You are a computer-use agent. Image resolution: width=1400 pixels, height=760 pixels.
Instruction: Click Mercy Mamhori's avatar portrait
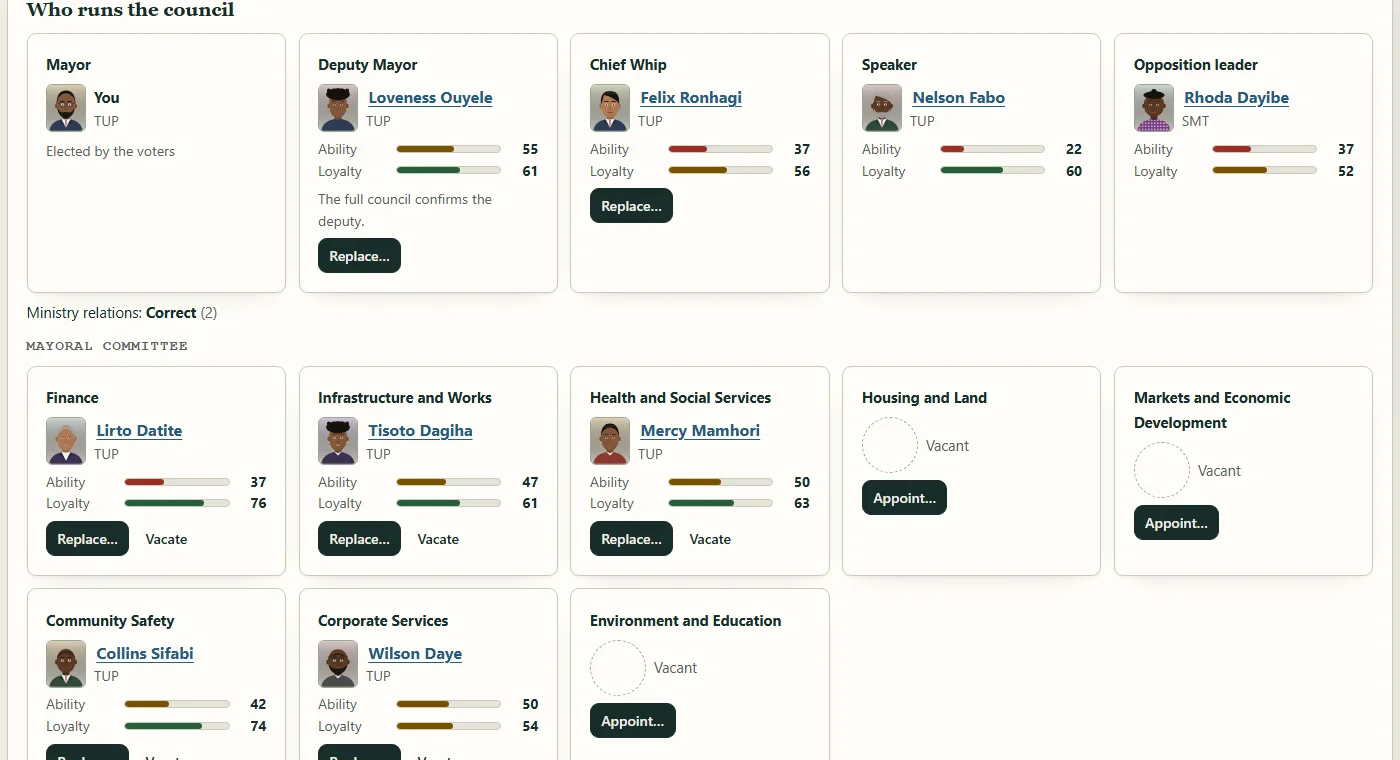click(x=610, y=441)
